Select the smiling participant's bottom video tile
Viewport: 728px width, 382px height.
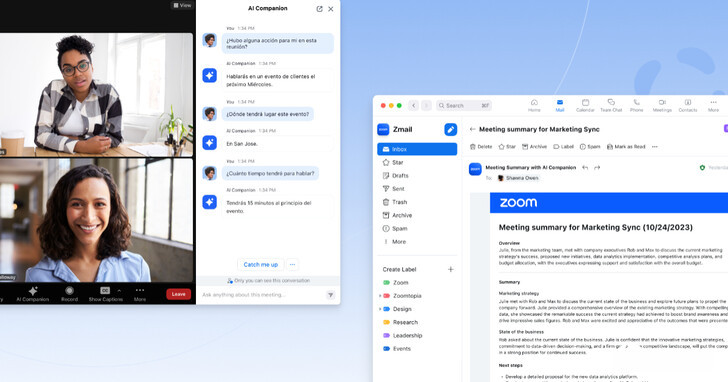tap(96, 220)
